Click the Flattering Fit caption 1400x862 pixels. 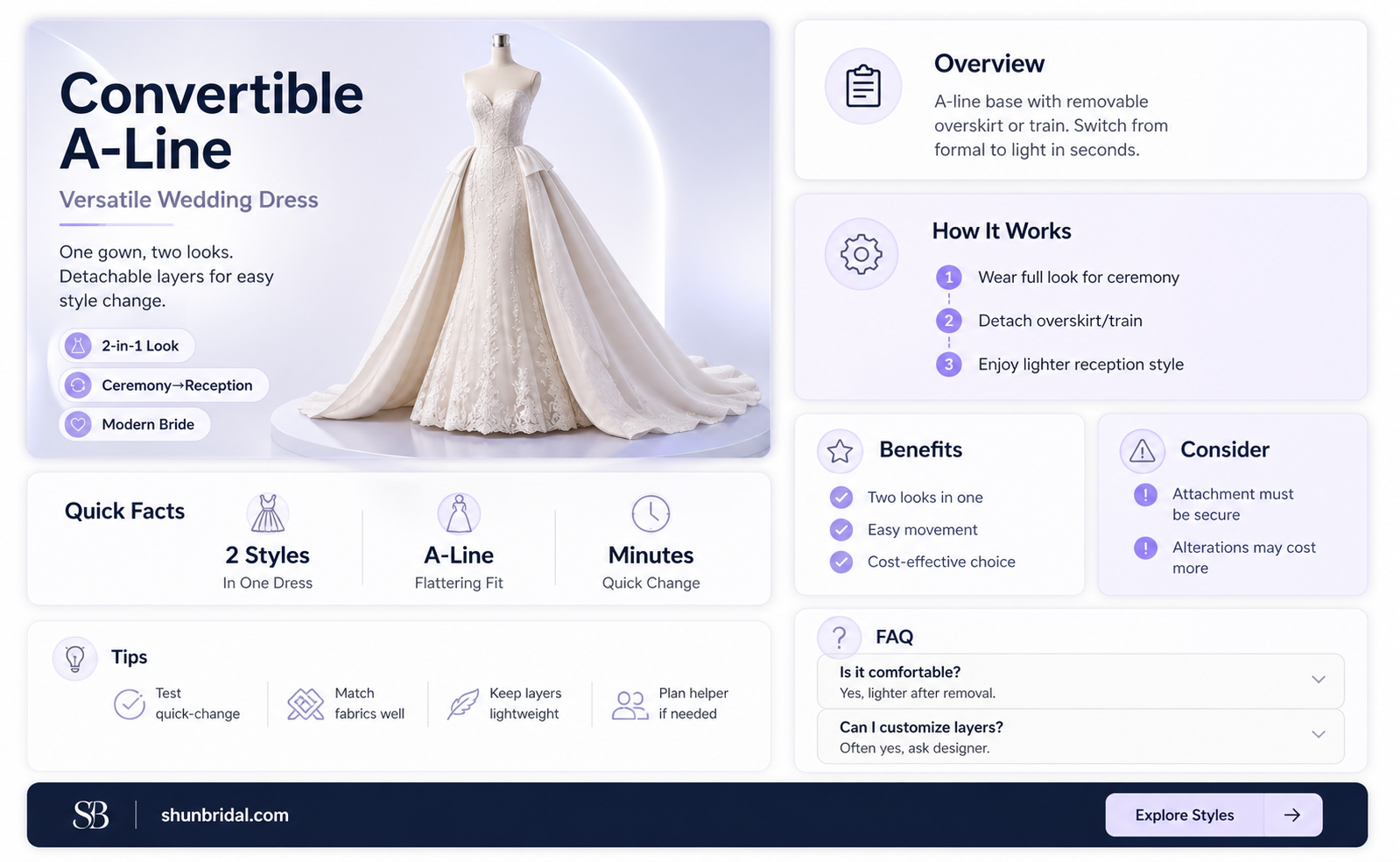click(459, 583)
